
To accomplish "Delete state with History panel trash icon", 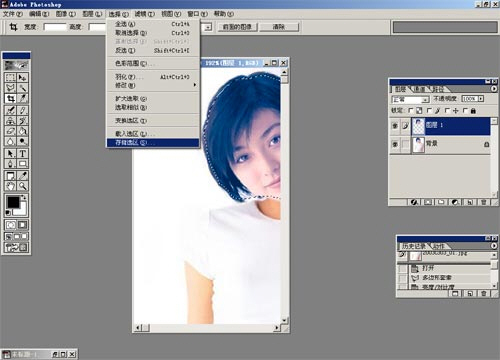I will [484, 293].
